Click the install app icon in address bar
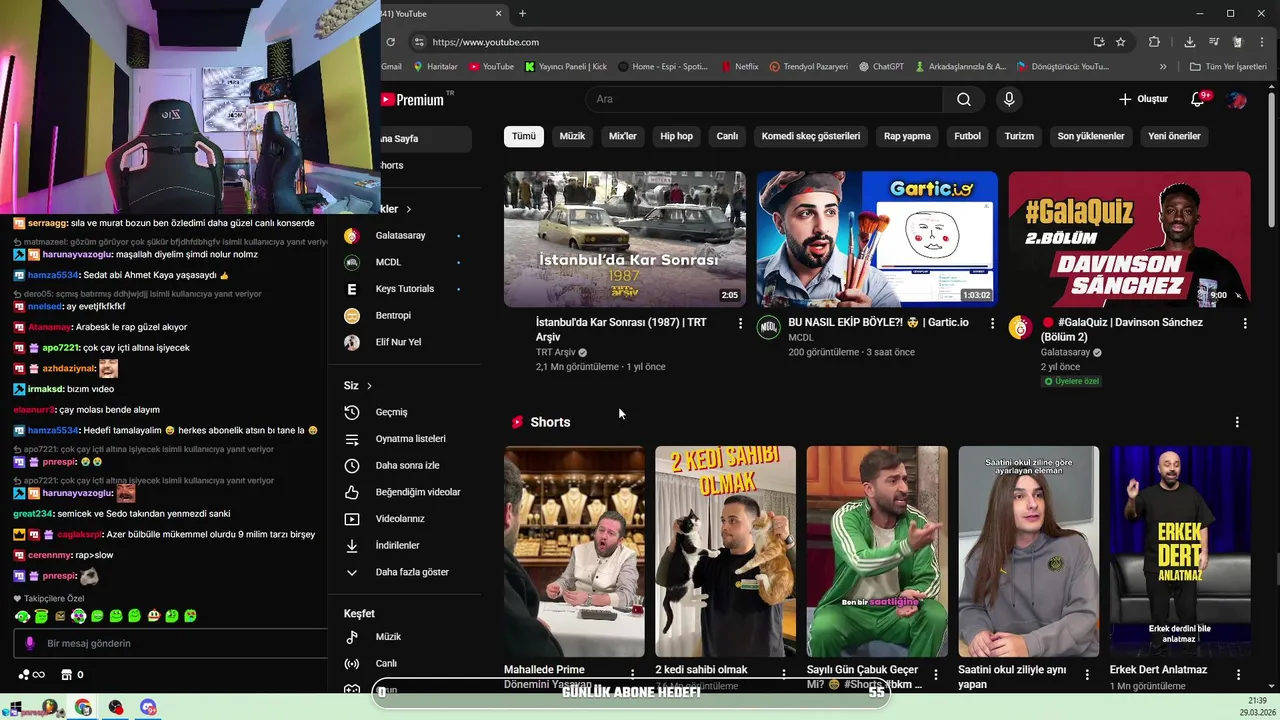This screenshot has height=720, width=1280. coord(1099,42)
